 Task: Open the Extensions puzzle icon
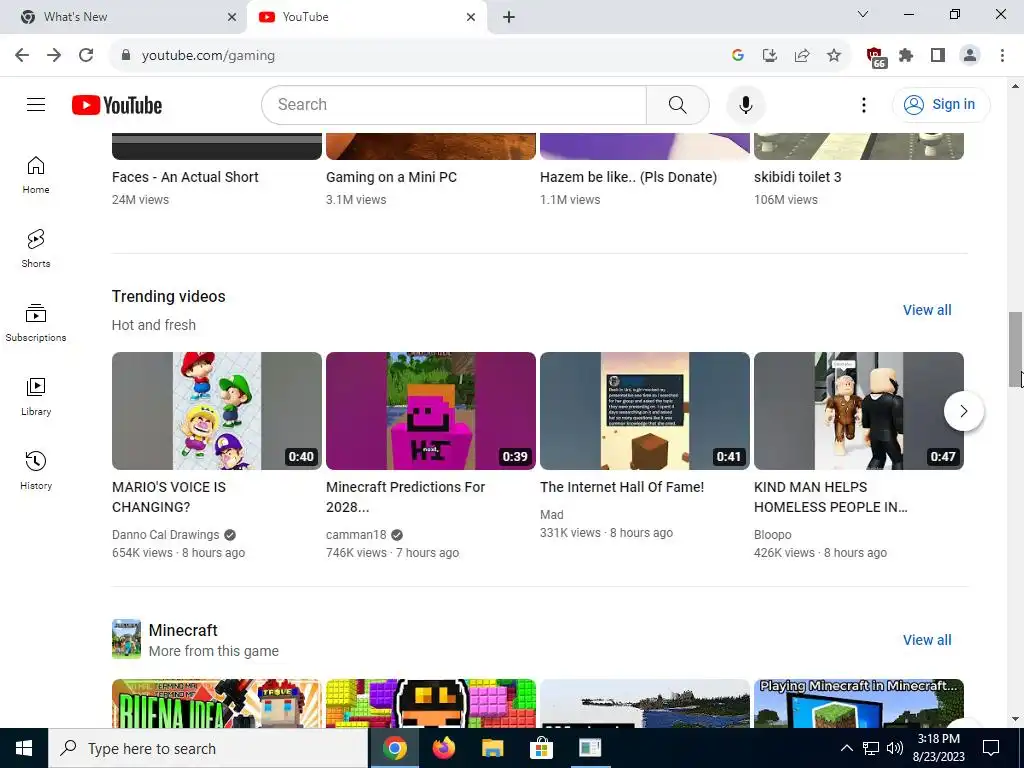906,55
